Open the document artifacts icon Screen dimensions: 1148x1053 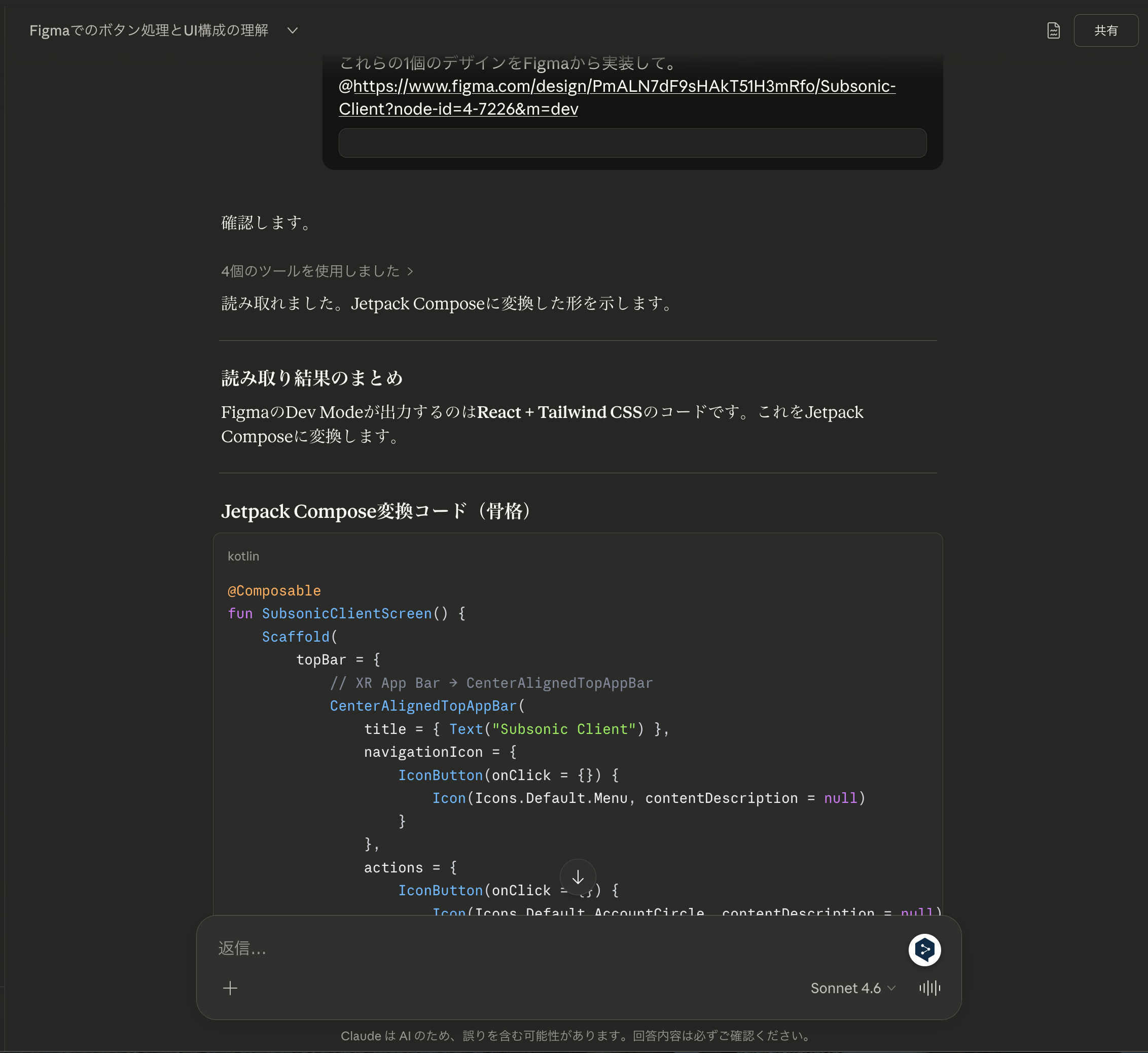1053,31
